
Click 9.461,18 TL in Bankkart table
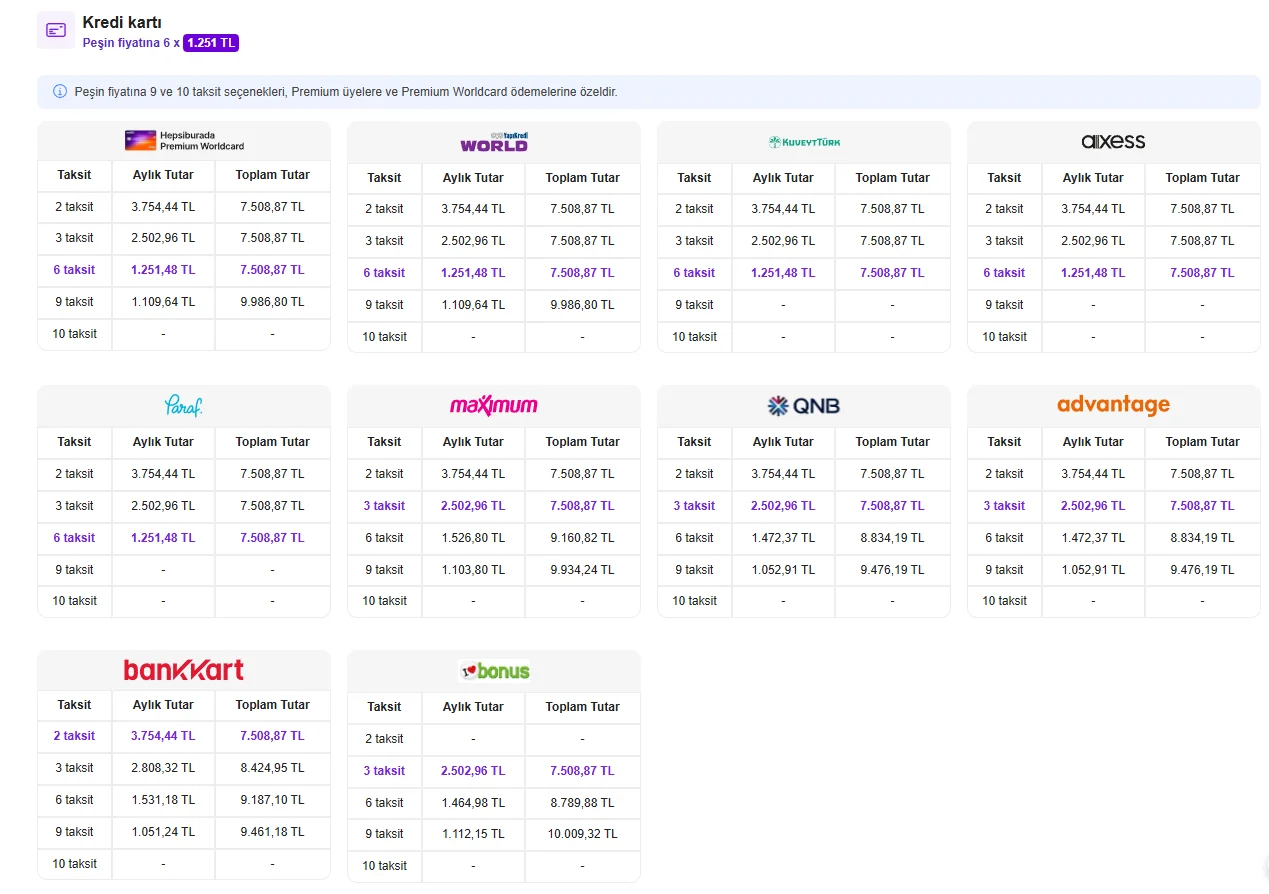(x=272, y=832)
